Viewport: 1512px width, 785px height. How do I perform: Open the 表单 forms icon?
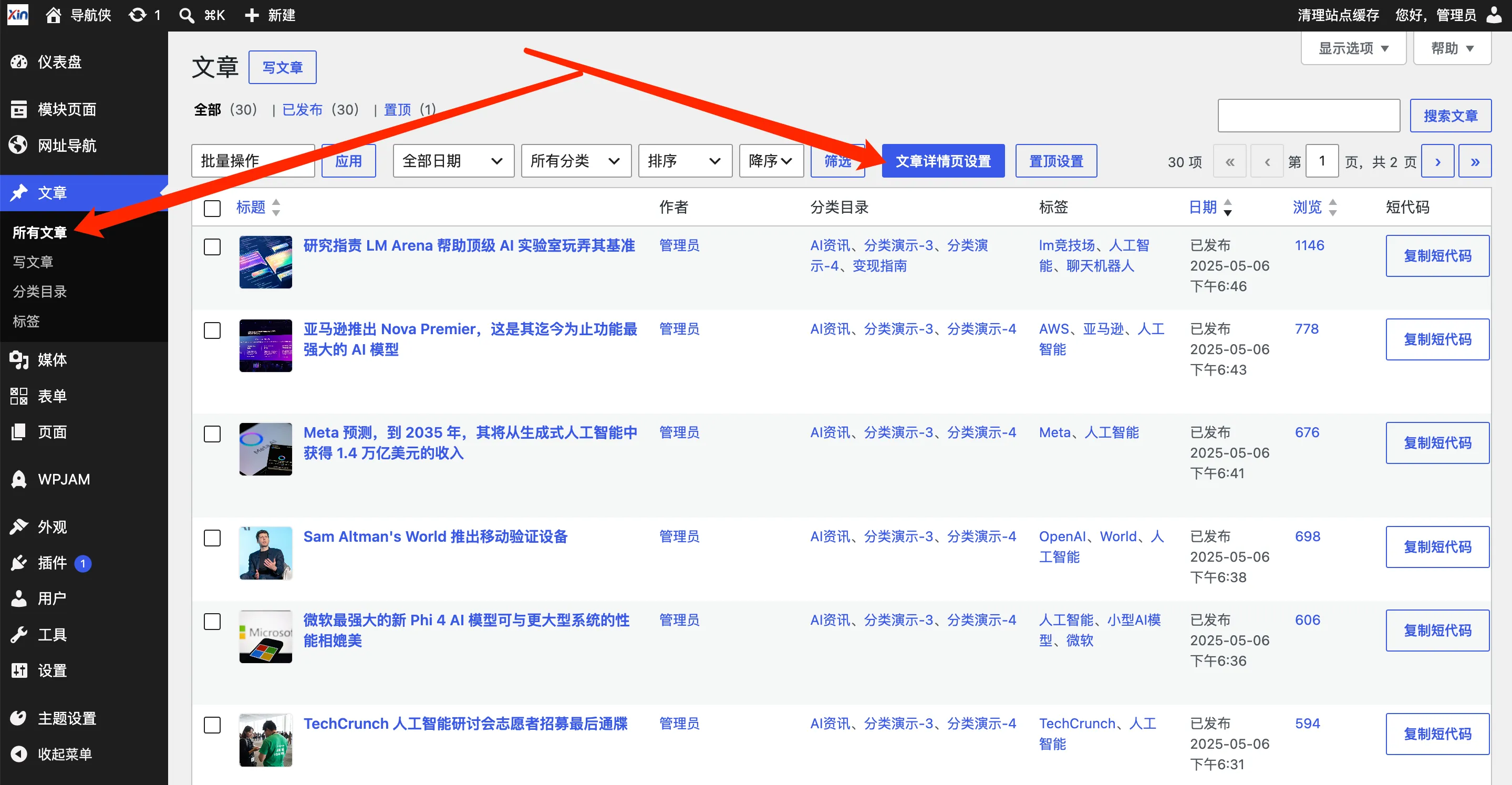click(x=19, y=396)
